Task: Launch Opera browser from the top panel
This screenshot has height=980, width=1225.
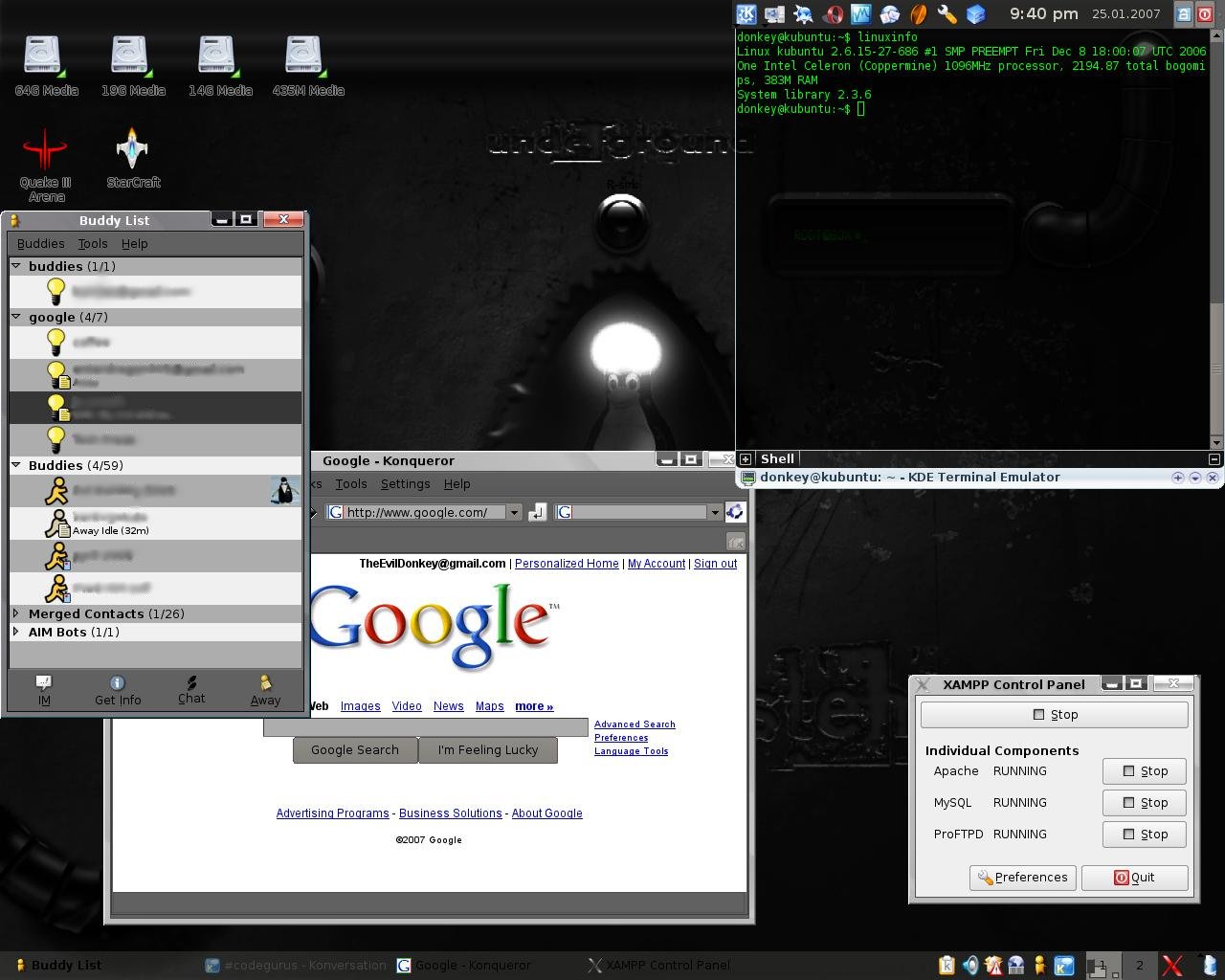Action: [x=833, y=13]
